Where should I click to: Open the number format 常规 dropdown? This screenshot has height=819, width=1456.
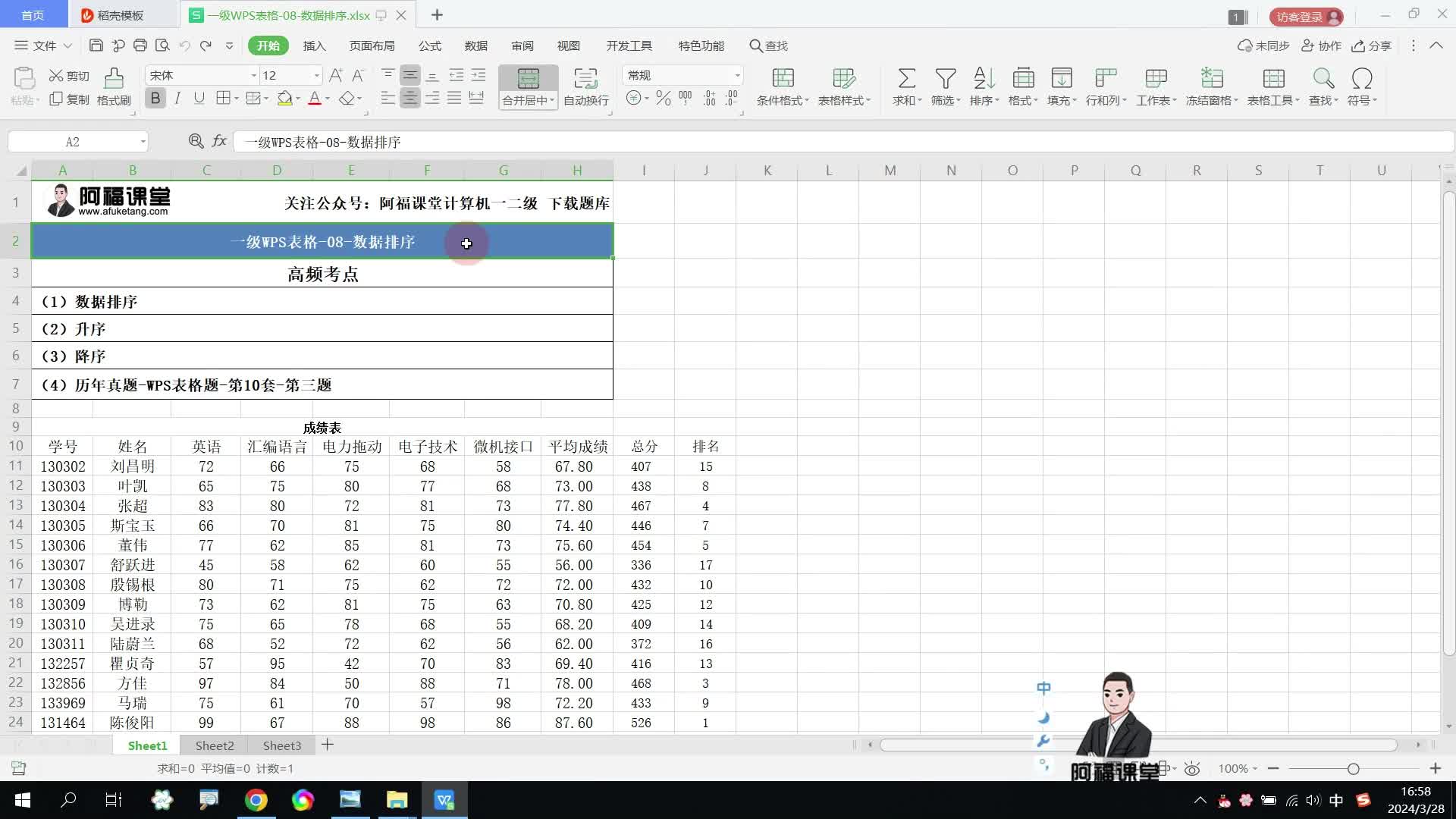tap(736, 76)
